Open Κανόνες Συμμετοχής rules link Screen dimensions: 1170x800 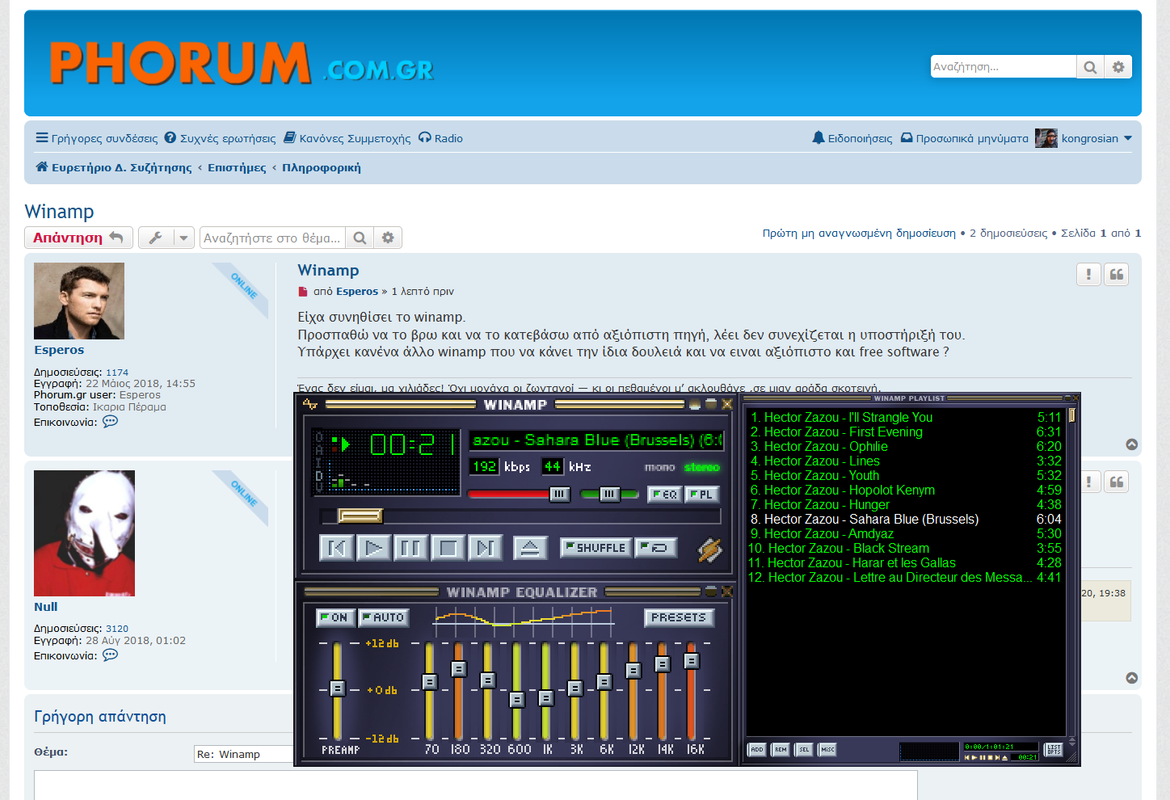(x=347, y=138)
